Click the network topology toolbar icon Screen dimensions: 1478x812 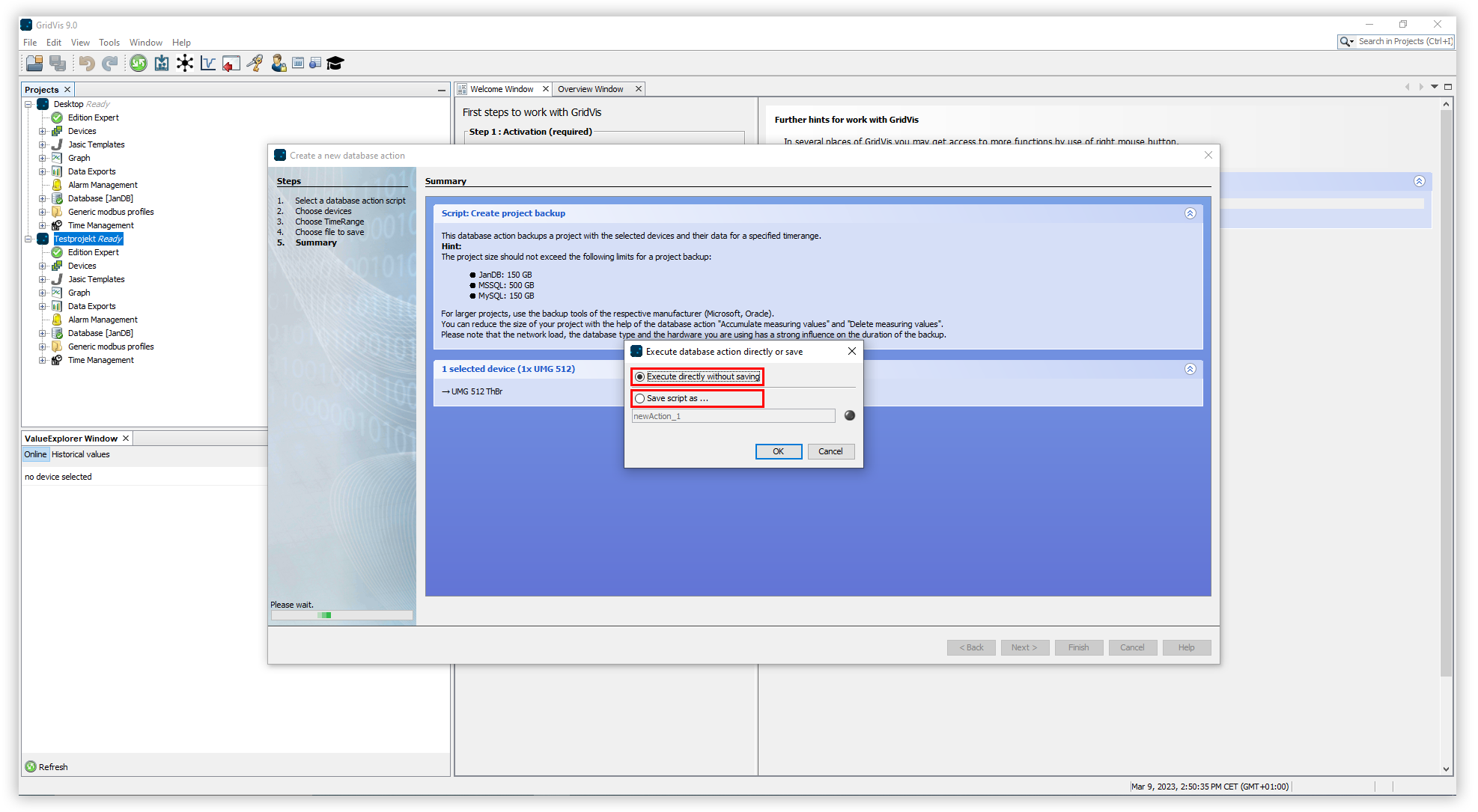click(x=185, y=64)
